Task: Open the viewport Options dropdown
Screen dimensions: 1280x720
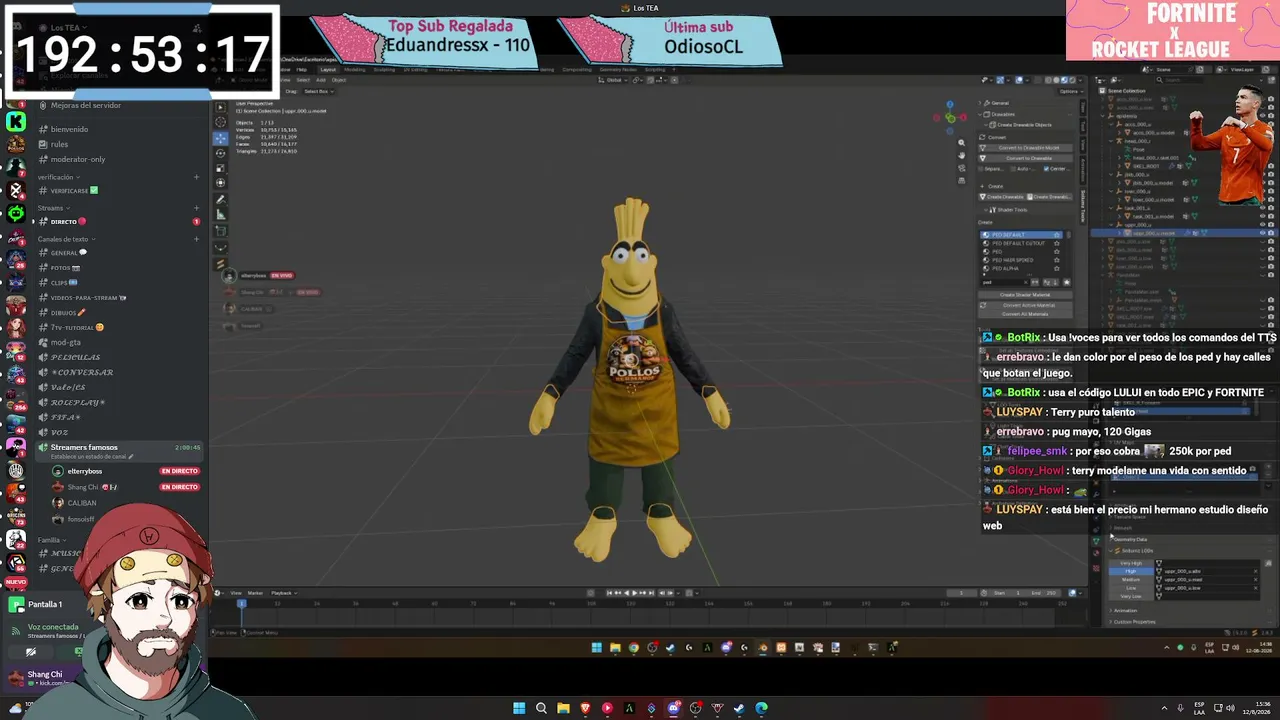Action: pyautogui.click(x=1068, y=91)
